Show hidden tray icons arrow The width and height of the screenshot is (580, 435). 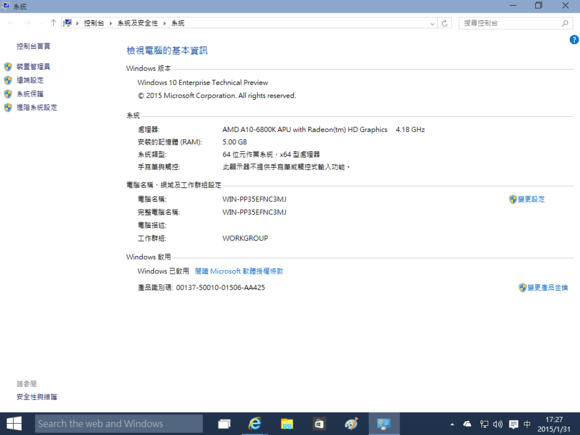coord(452,424)
